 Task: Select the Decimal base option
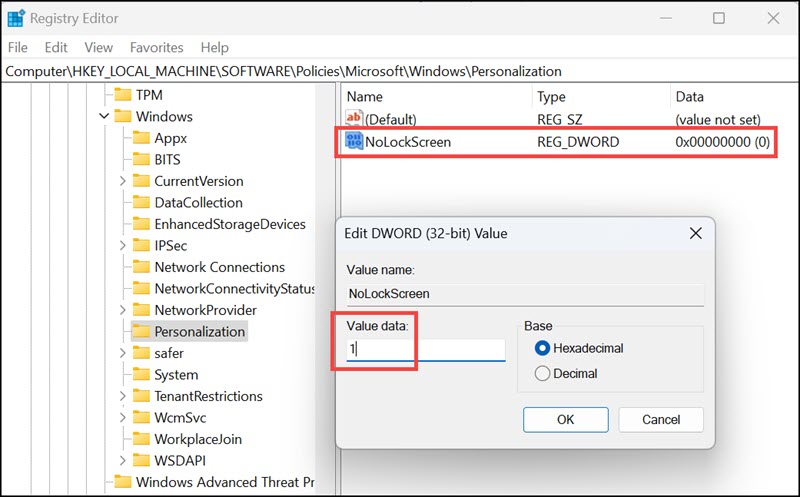(542, 374)
